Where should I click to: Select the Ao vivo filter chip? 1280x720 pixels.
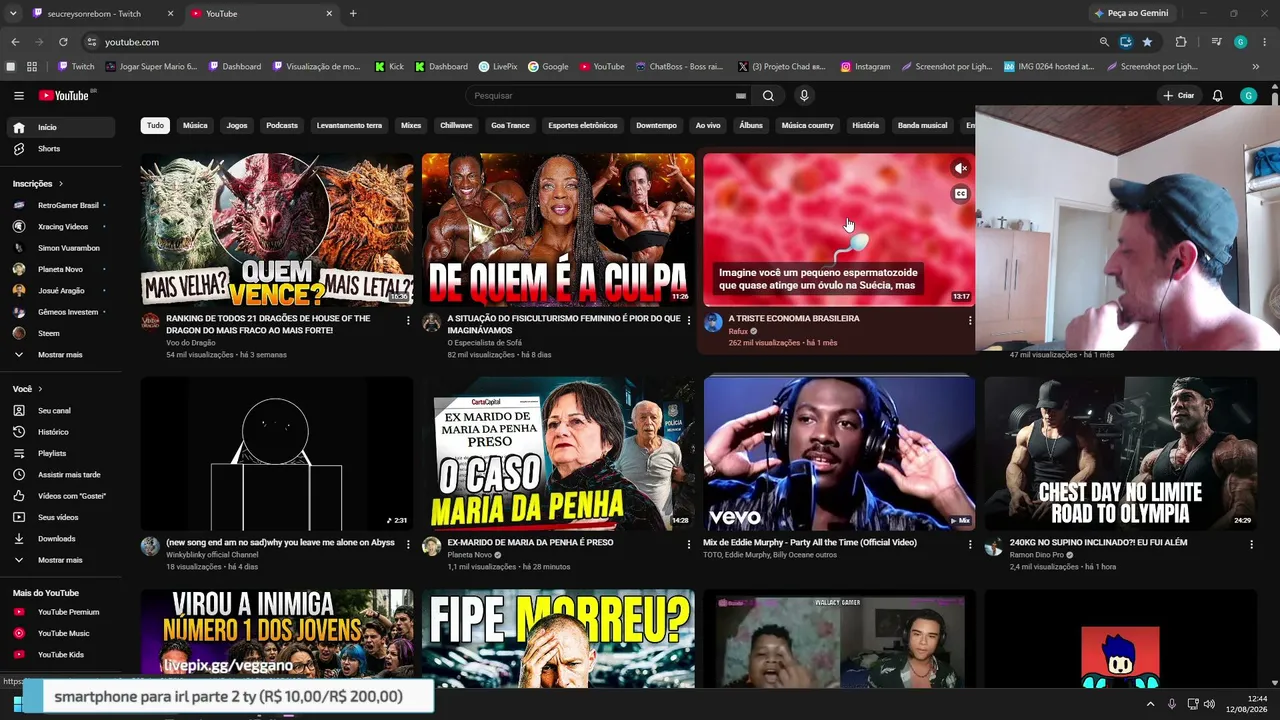(x=708, y=126)
